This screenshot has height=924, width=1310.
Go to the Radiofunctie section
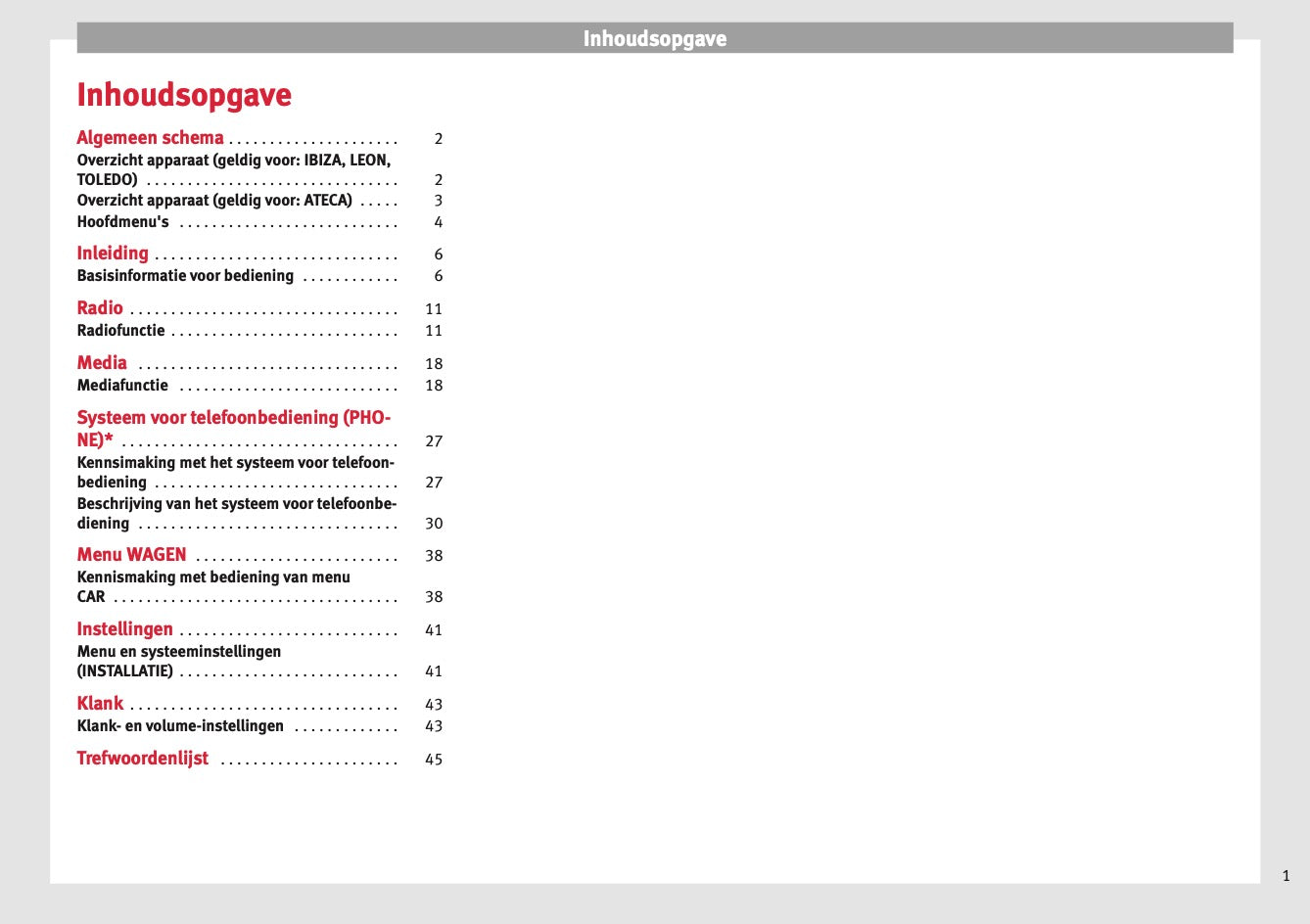pos(121,331)
